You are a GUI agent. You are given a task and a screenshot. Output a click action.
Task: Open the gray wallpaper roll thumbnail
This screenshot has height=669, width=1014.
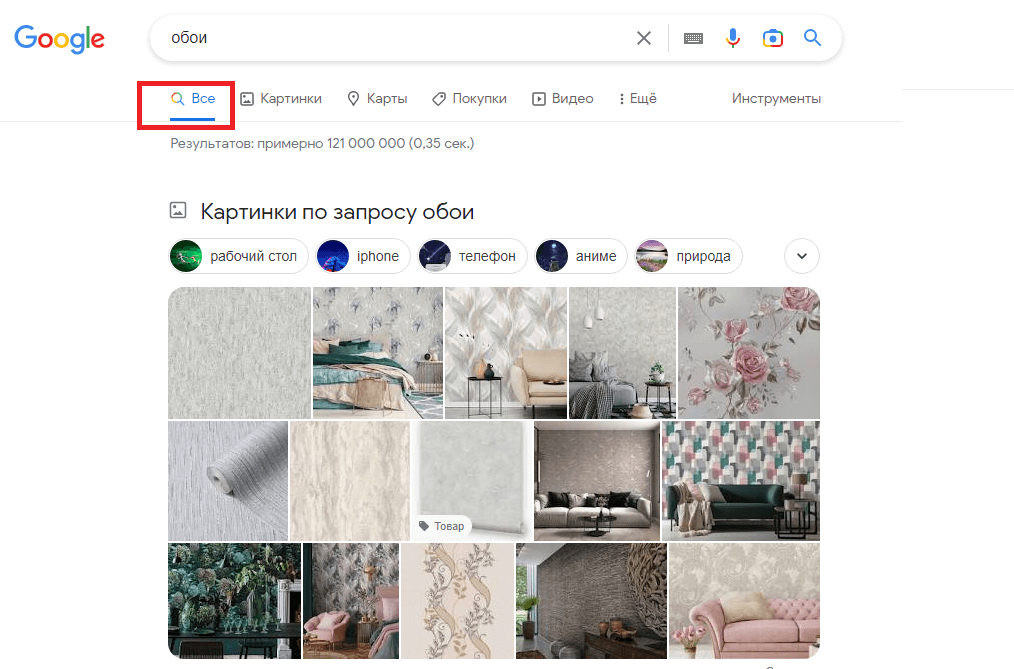(228, 481)
